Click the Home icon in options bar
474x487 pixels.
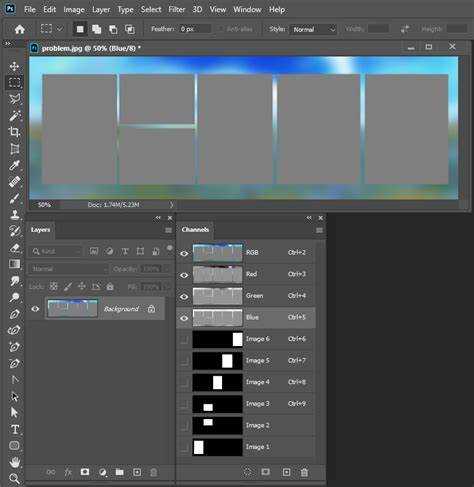click(x=20, y=29)
